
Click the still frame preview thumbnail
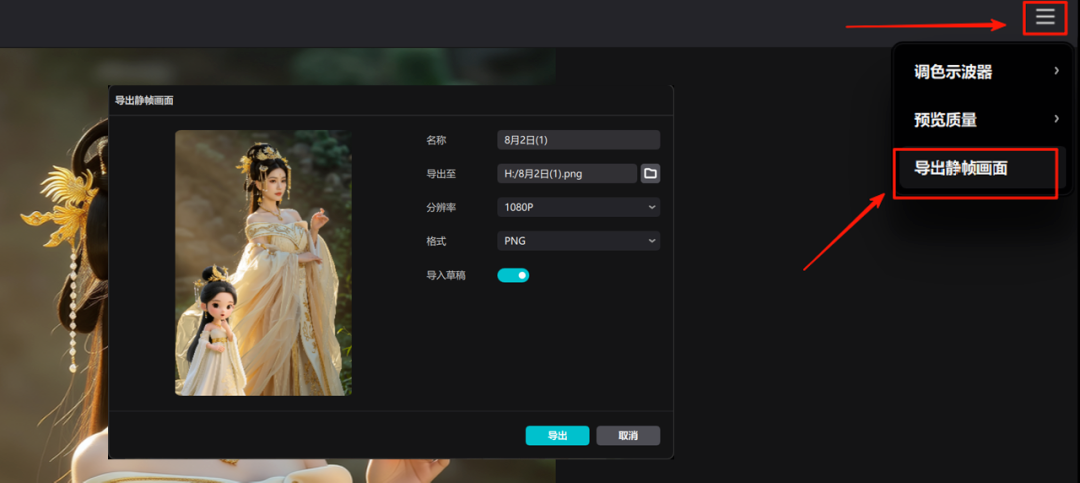click(x=263, y=263)
